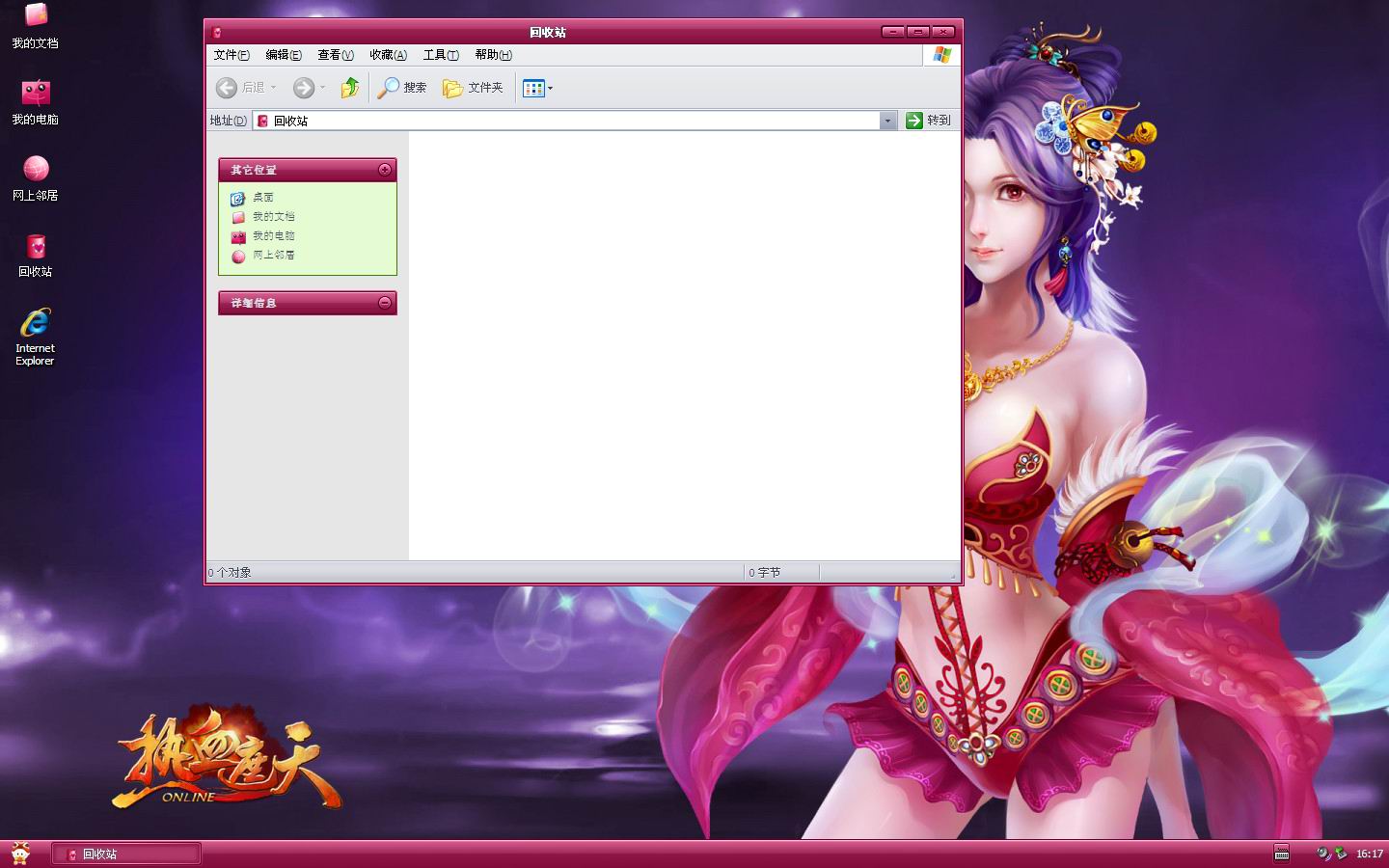Click the Go (转到) green arrow button
The height and width of the screenshot is (868, 1389).
click(928, 121)
